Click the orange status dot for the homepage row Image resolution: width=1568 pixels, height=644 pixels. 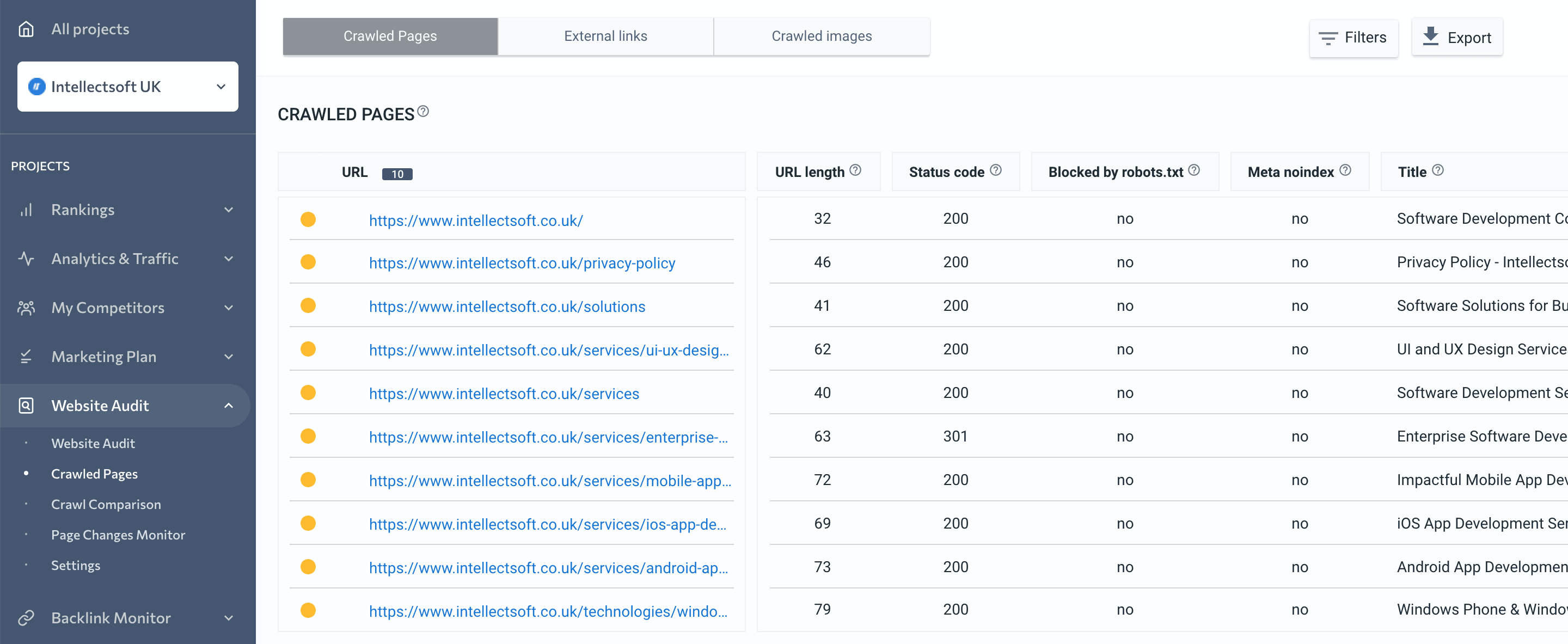tap(308, 219)
